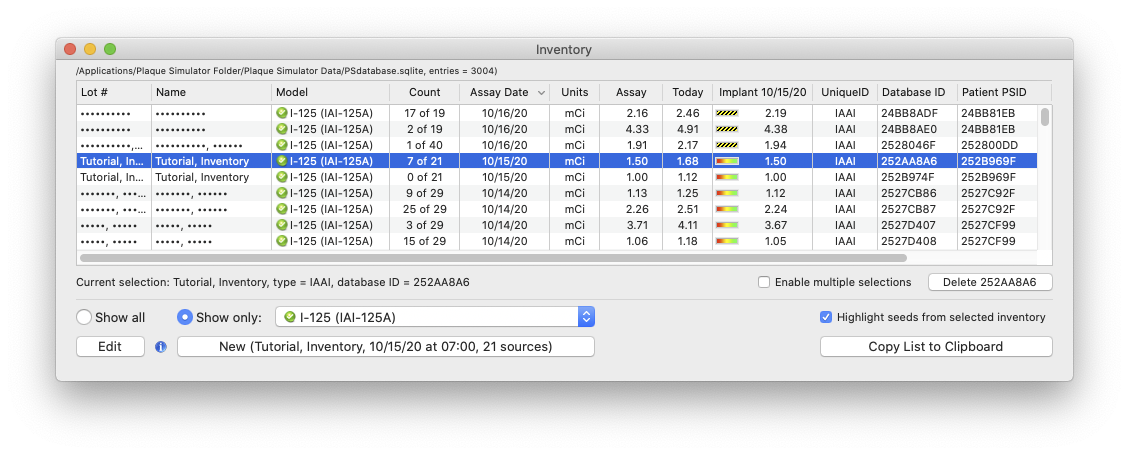Click the blue info icon beside Edit
Viewport: 1129px width, 455px height.
161,347
